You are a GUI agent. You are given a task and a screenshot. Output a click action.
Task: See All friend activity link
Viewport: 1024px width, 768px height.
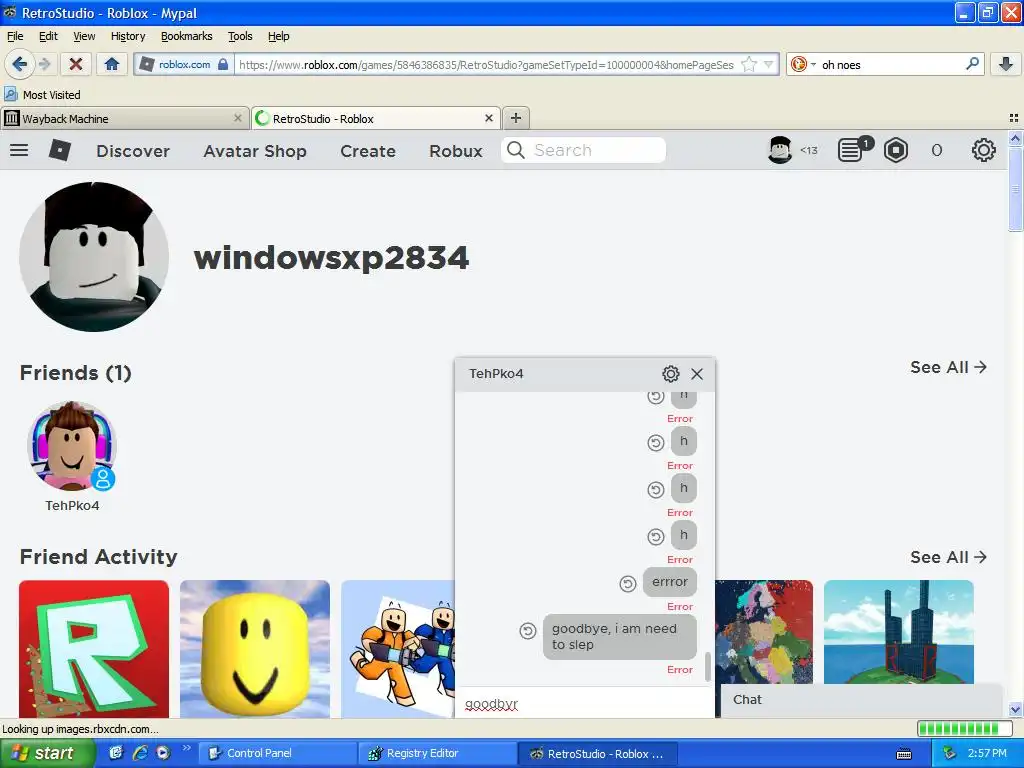click(948, 557)
